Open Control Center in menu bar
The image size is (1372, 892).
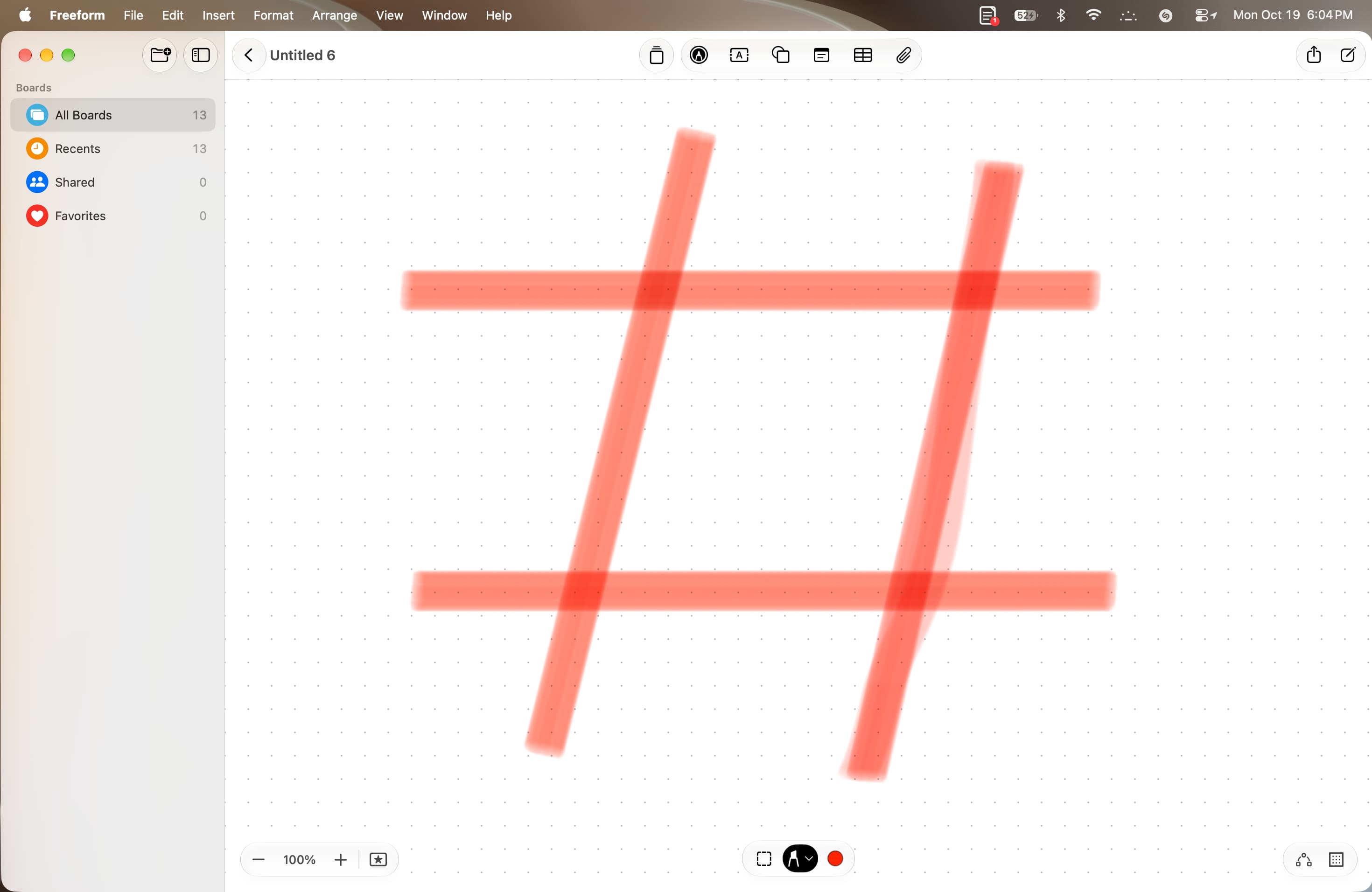coord(1204,15)
